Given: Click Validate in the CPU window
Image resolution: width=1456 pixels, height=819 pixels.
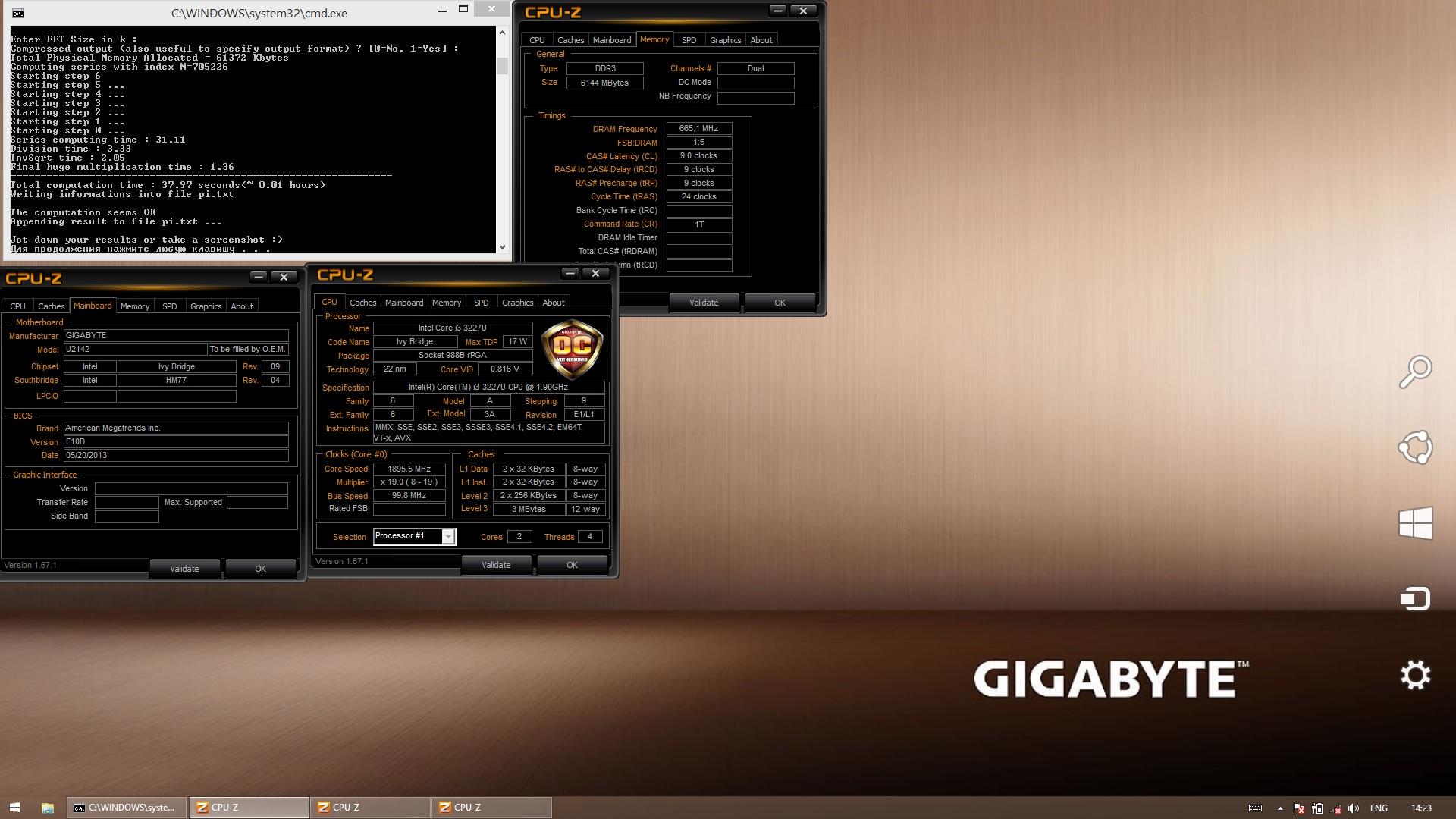Looking at the screenshot, I should coord(496,565).
